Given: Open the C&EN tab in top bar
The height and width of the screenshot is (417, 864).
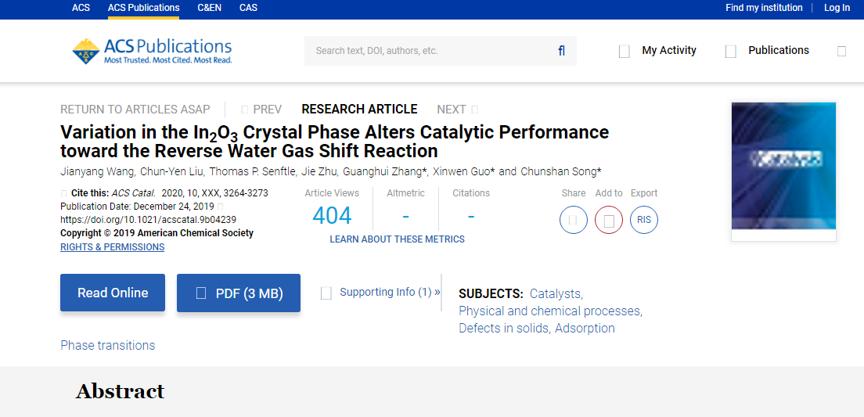Looking at the screenshot, I should click(x=209, y=8).
